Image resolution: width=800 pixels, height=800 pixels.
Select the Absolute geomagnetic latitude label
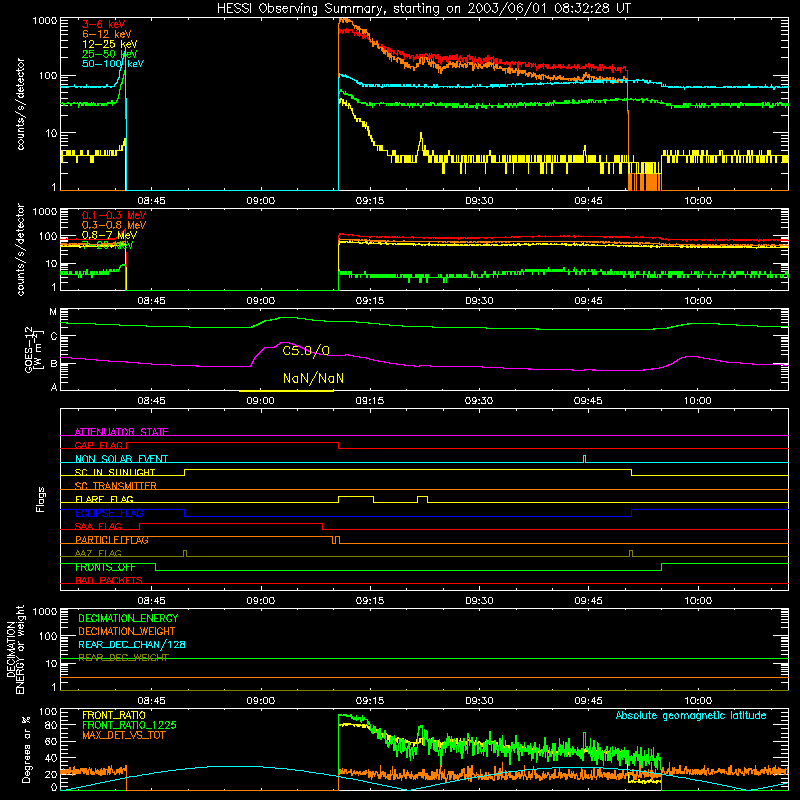point(691,715)
